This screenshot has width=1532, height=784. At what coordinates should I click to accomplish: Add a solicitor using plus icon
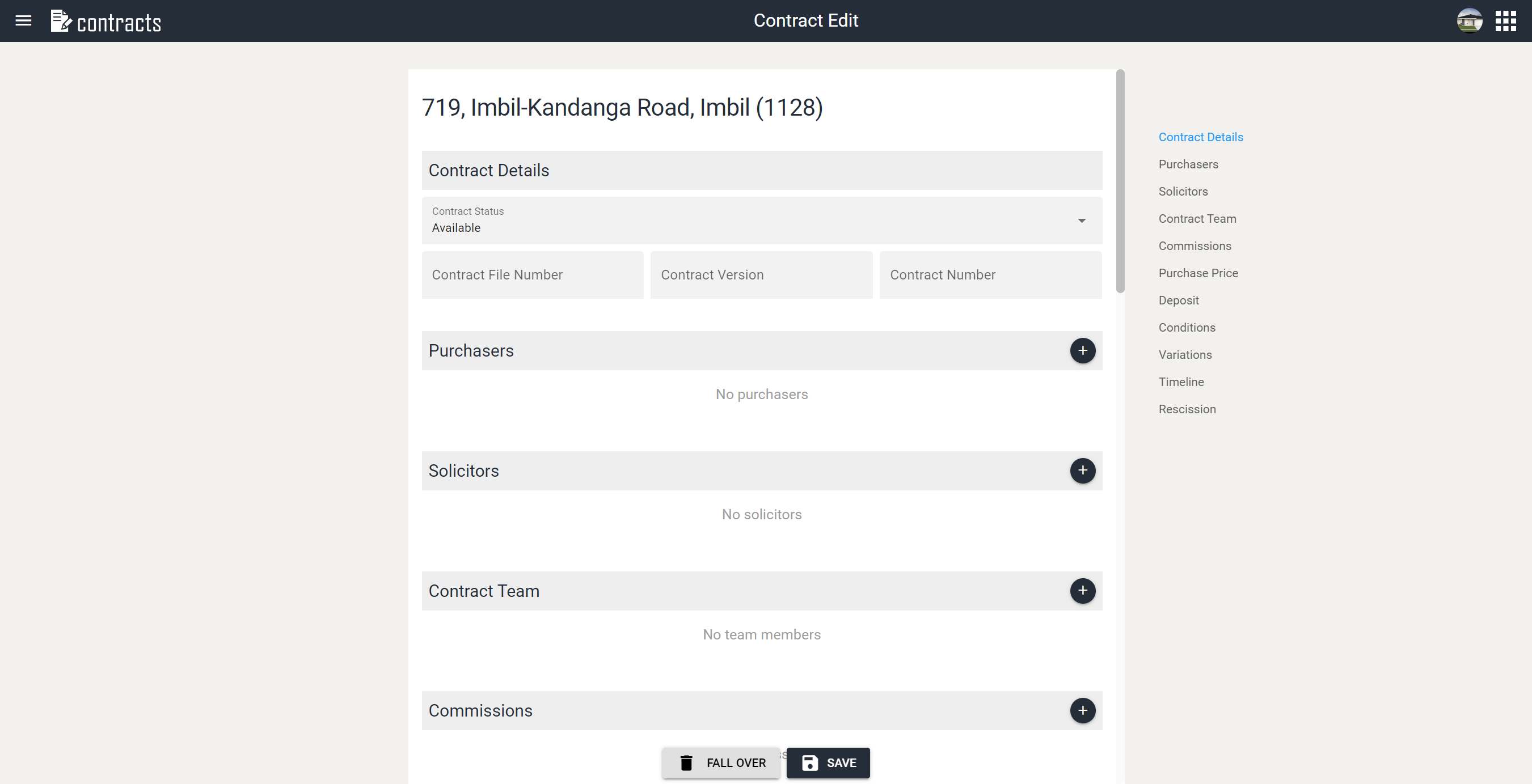pyautogui.click(x=1082, y=471)
